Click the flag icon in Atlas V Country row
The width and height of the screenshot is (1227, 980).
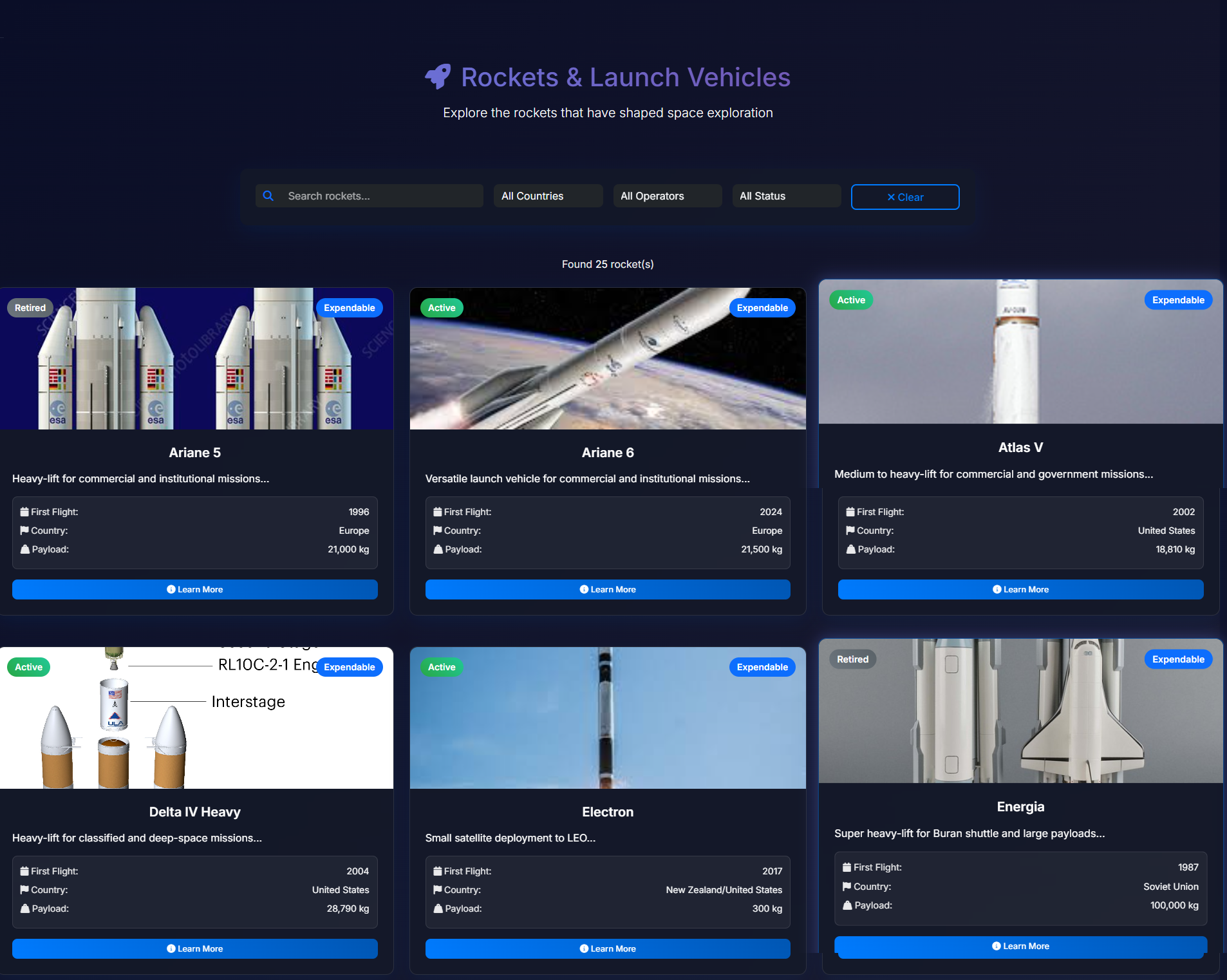(x=850, y=531)
